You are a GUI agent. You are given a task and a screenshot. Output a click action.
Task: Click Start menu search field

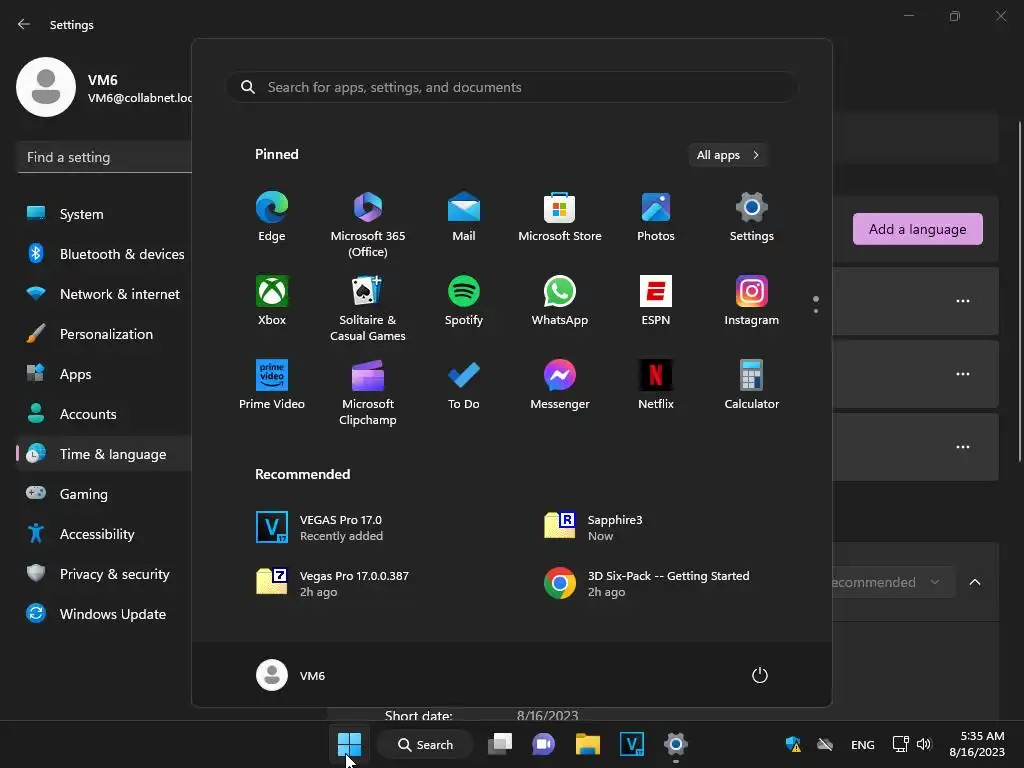coord(512,87)
